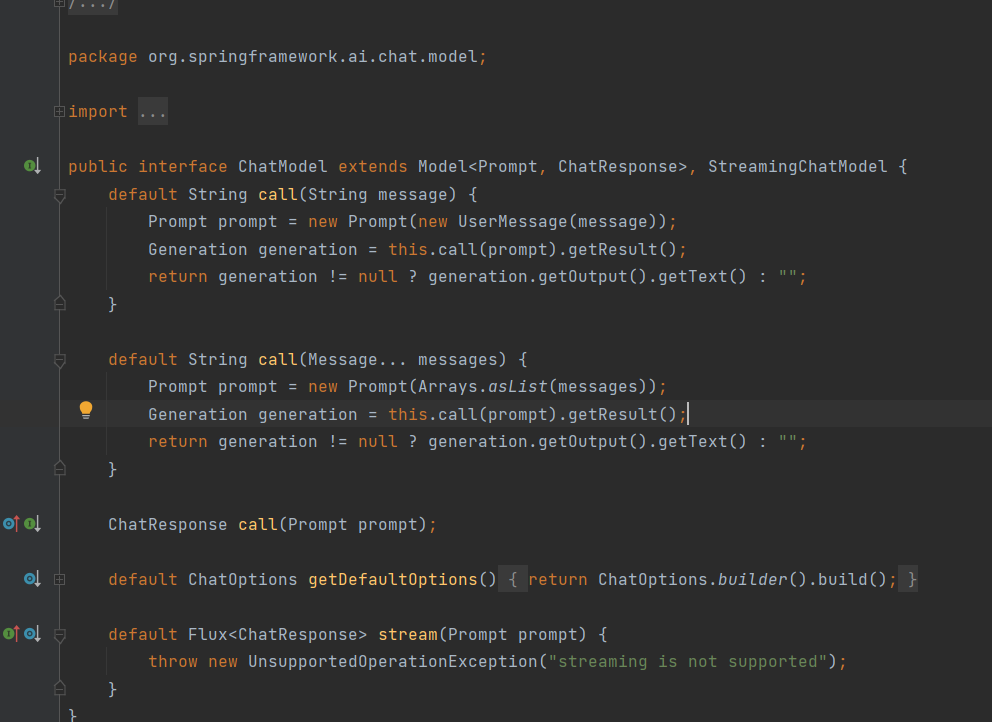The width and height of the screenshot is (992, 722).
Task: Click the green implemented icon beside call(Prompt prompt)
Action: [x=32, y=524]
